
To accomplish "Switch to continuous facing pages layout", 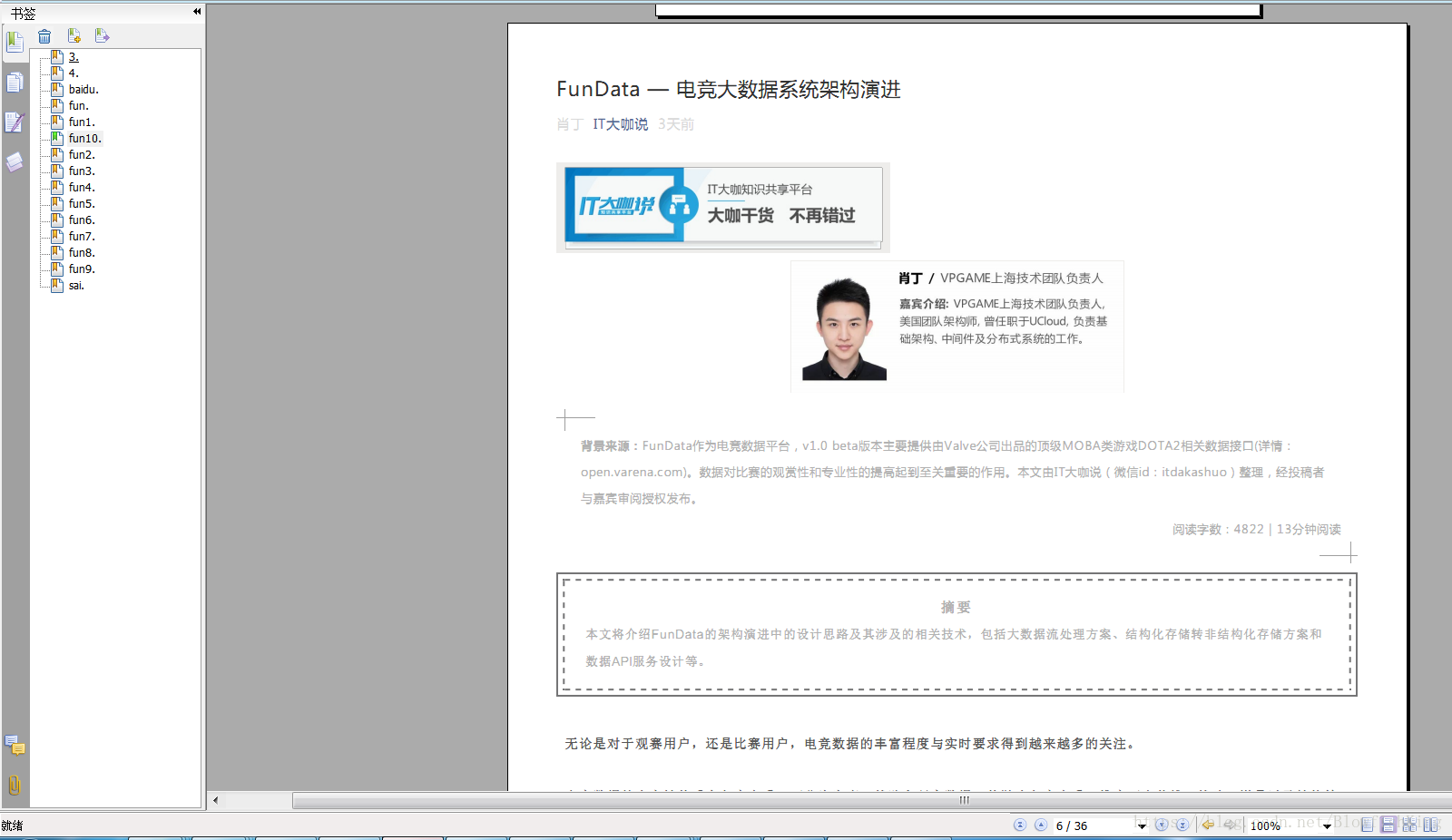I will (x=1409, y=825).
